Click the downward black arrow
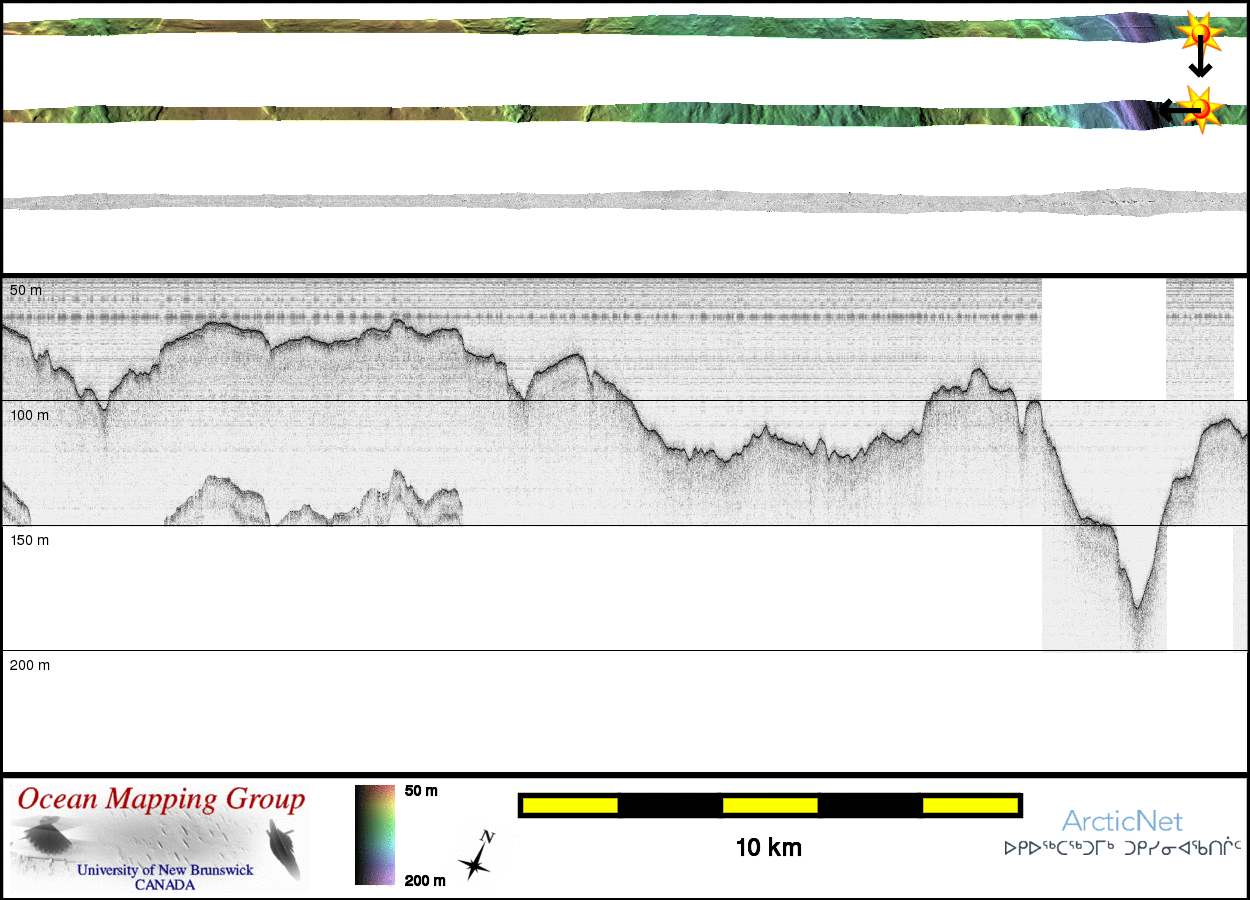 [x=1200, y=62]
